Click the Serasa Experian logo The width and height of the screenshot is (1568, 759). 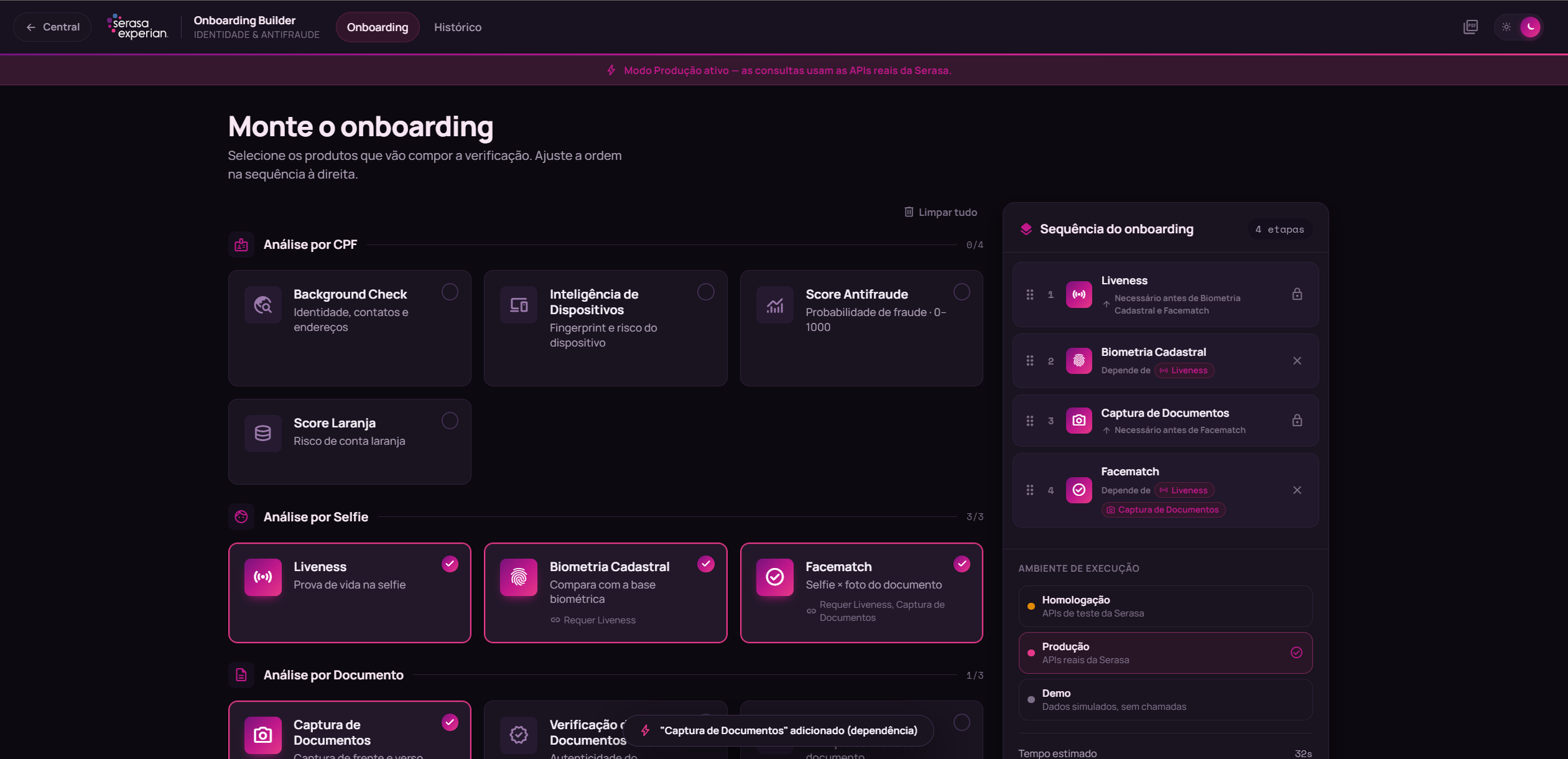137,27
